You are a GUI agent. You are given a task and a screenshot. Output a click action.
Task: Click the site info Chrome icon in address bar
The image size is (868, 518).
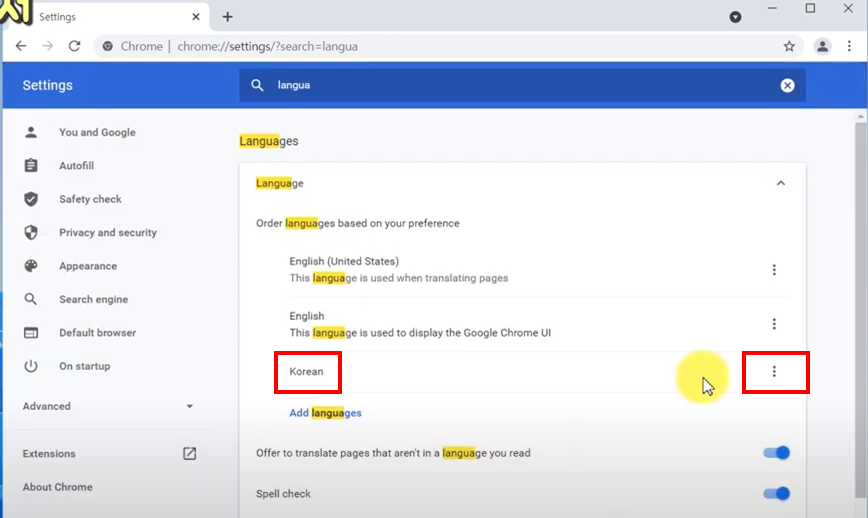click(108, 46)
